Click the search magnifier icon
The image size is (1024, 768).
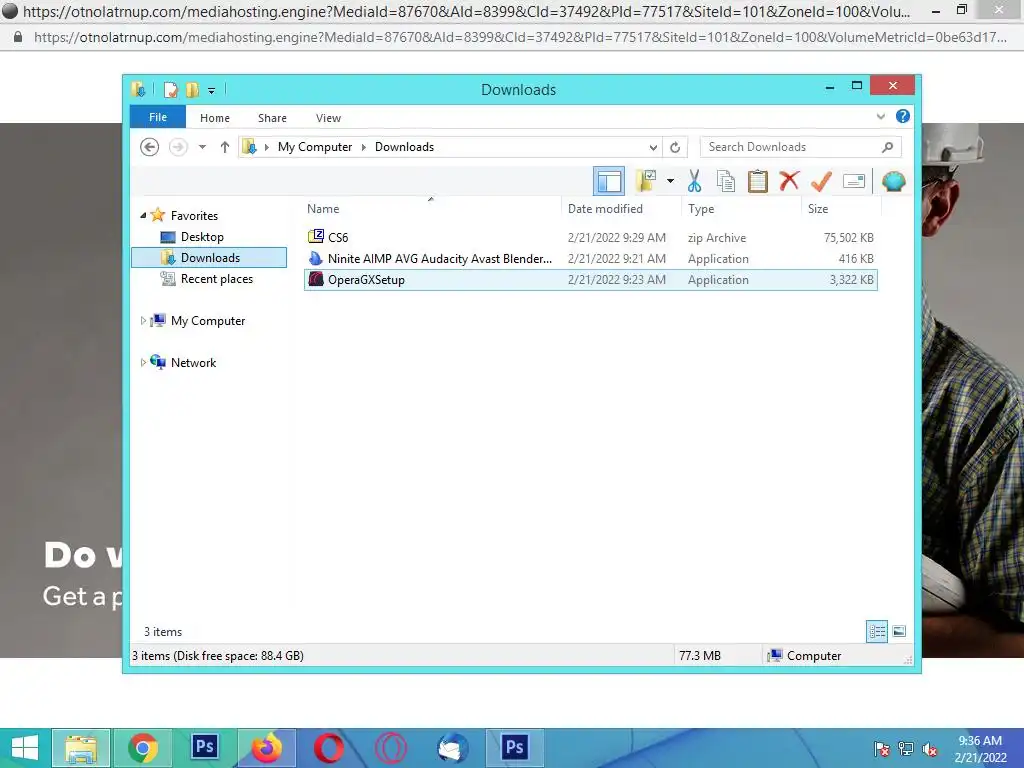(887, 147)
